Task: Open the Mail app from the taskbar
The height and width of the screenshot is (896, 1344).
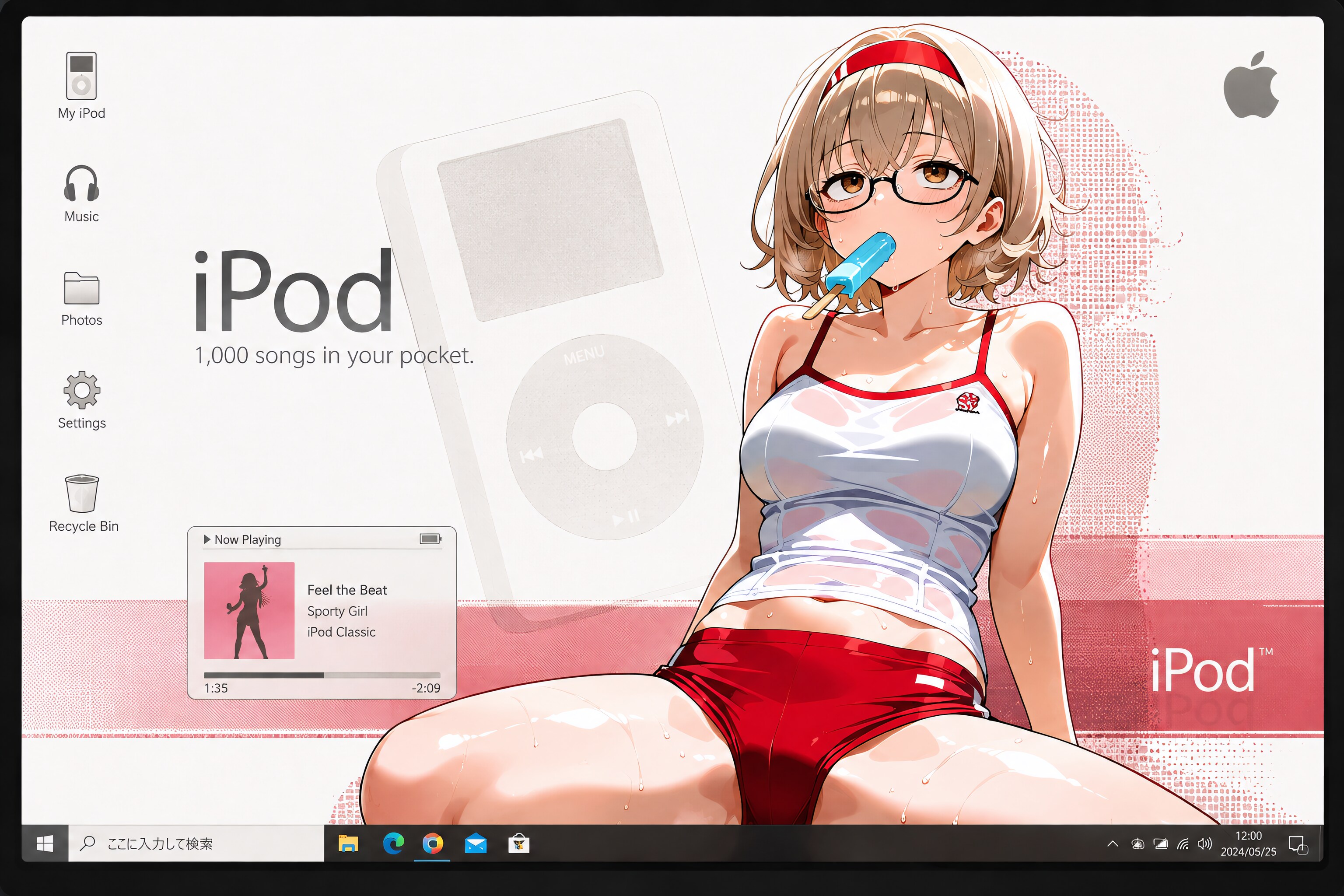Action: [476, 843]
